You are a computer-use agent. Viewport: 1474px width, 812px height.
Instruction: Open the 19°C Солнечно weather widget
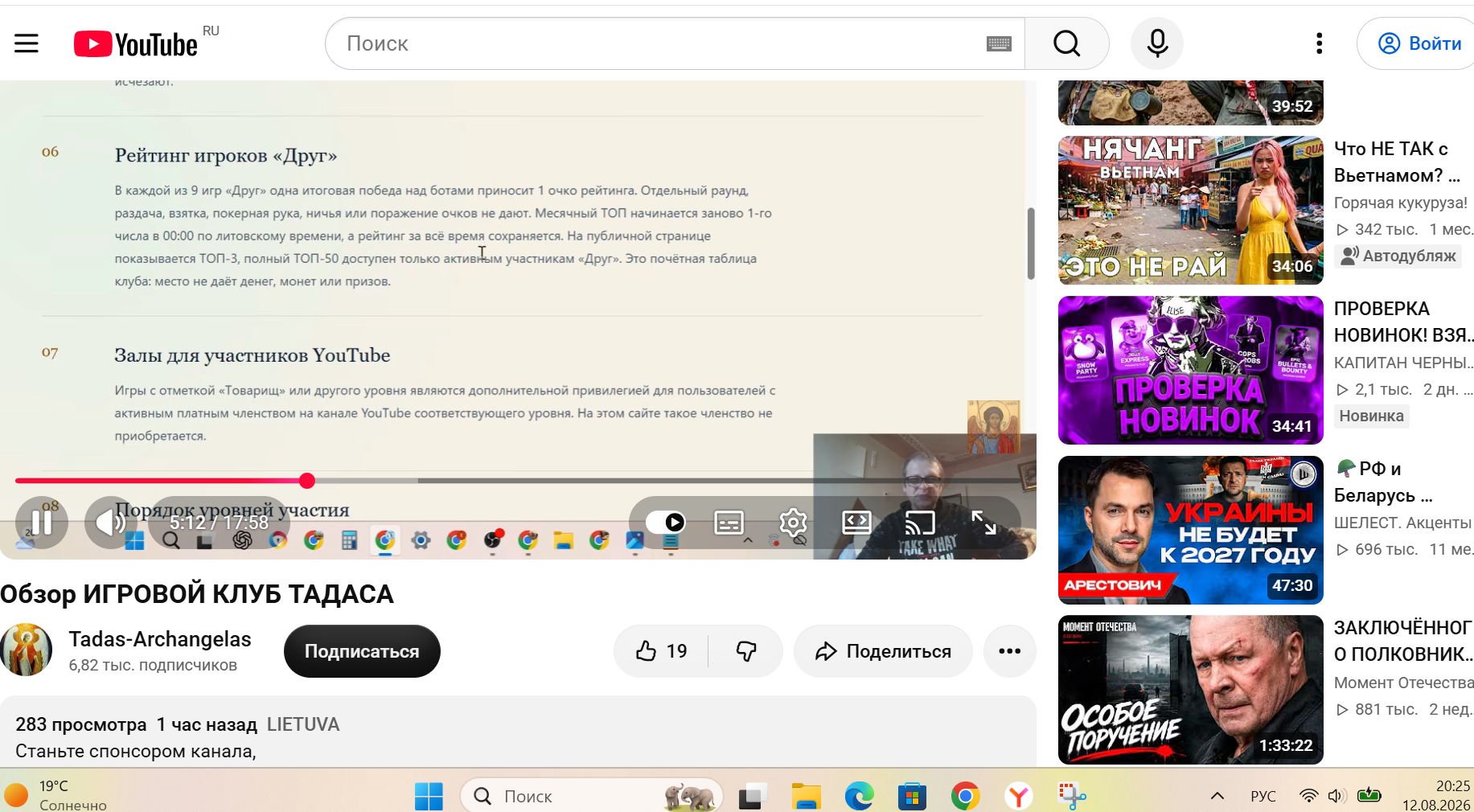56,795
